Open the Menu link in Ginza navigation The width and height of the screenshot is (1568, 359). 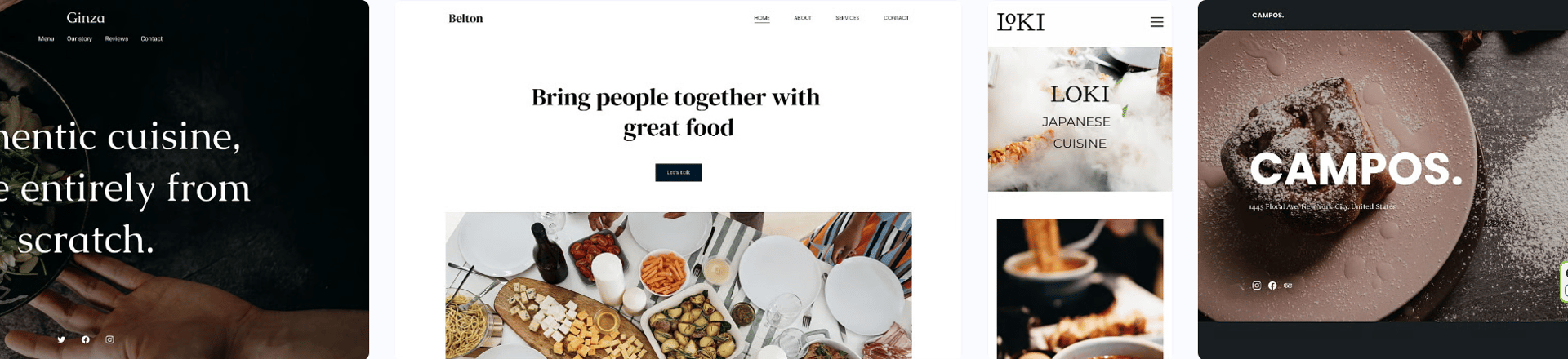coord(46,38)
